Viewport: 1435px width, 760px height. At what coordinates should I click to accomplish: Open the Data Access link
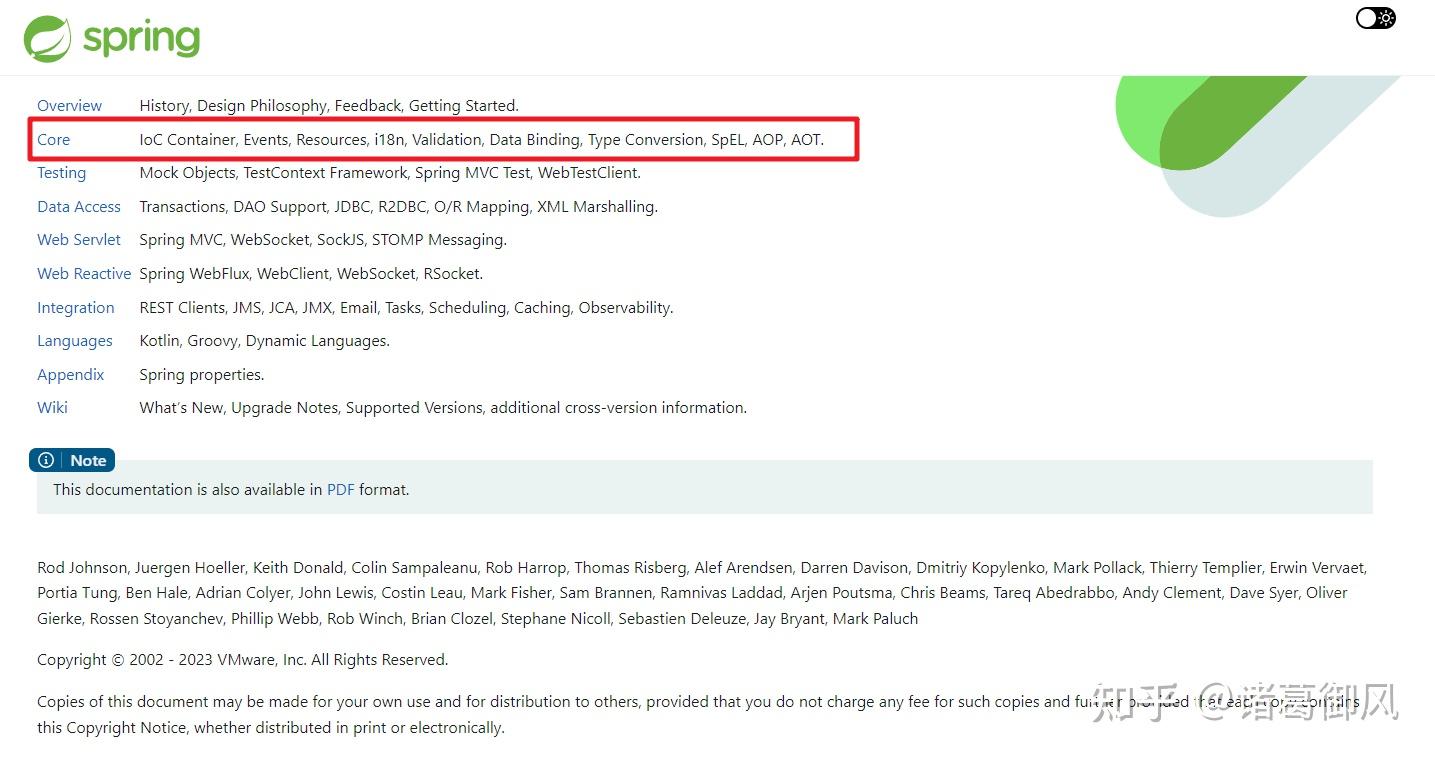78,207
